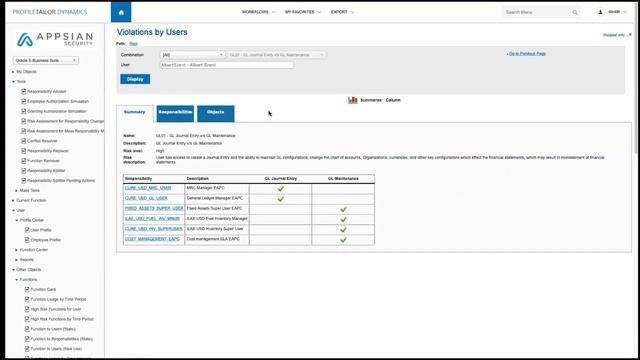Open the Combination [All] dropdown
Image resolution: width=640 pixels, height=360 pixels.
[x=193, y=55]
